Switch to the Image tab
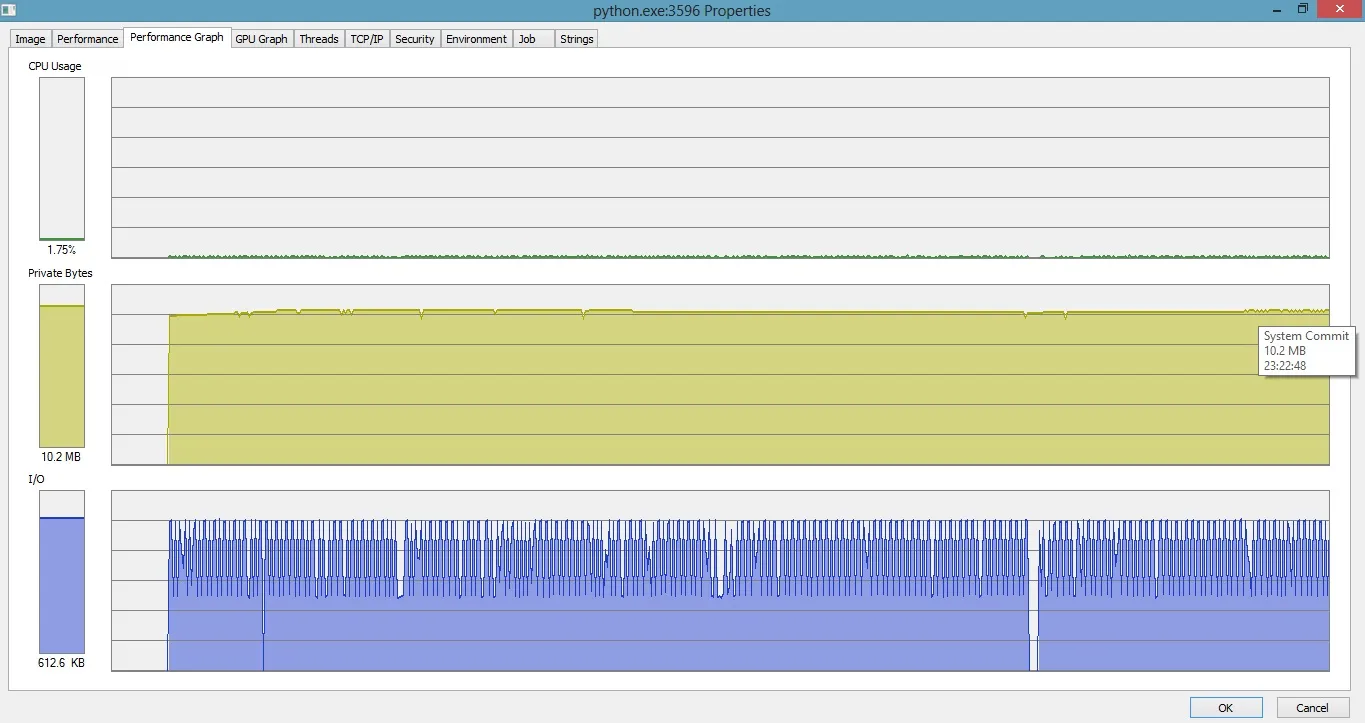Image resolution: width=1365 pixels, height=723 pixels. (x=30, y=39)
